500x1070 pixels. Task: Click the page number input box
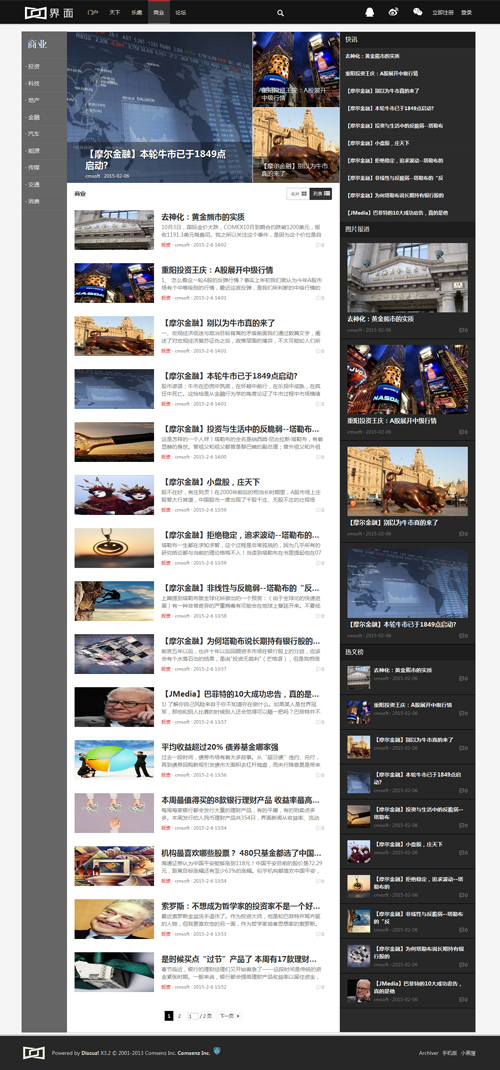point(193,1016)
